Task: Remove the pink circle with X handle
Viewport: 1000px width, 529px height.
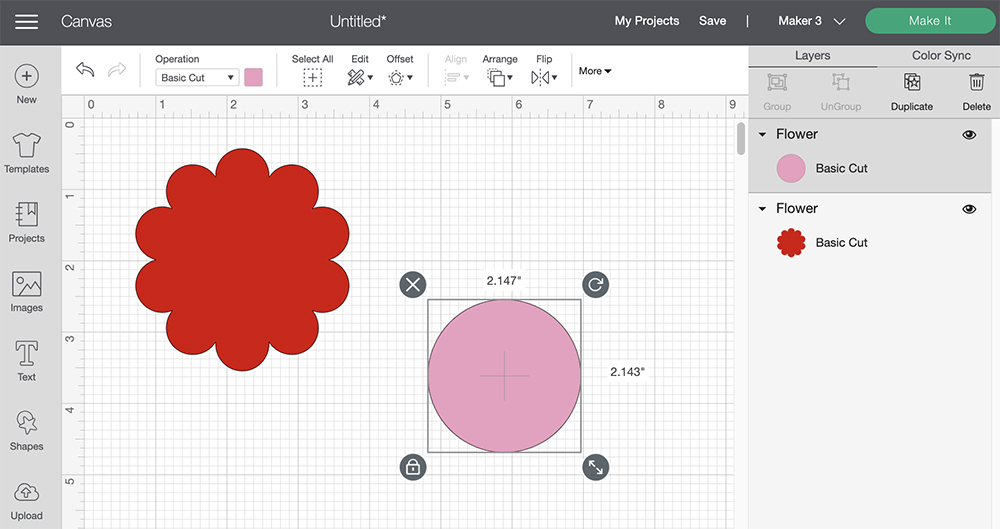Action: [413, 285]
